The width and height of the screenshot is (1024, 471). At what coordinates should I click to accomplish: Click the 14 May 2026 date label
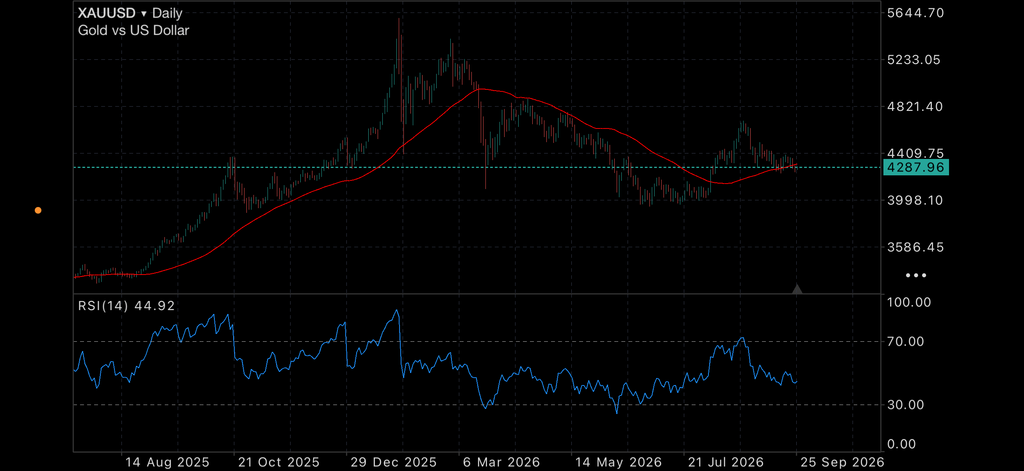pos(618,462)
